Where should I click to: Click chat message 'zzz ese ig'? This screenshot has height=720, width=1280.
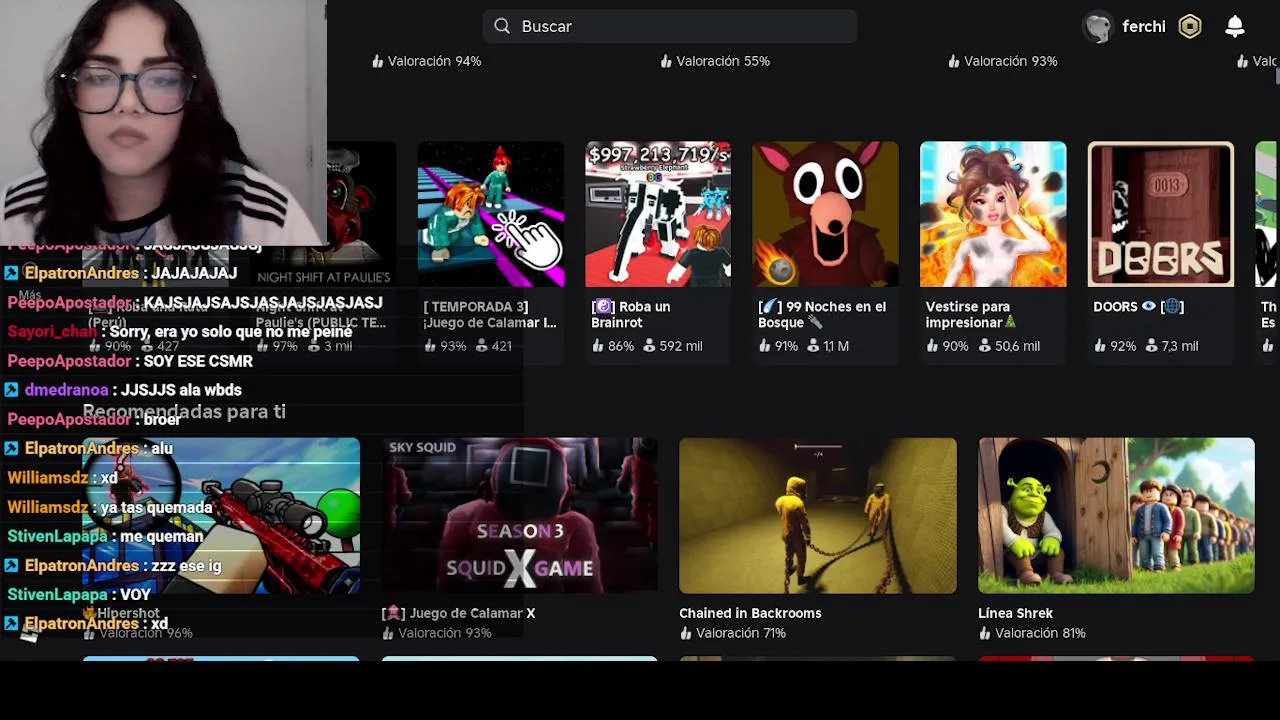184,565
